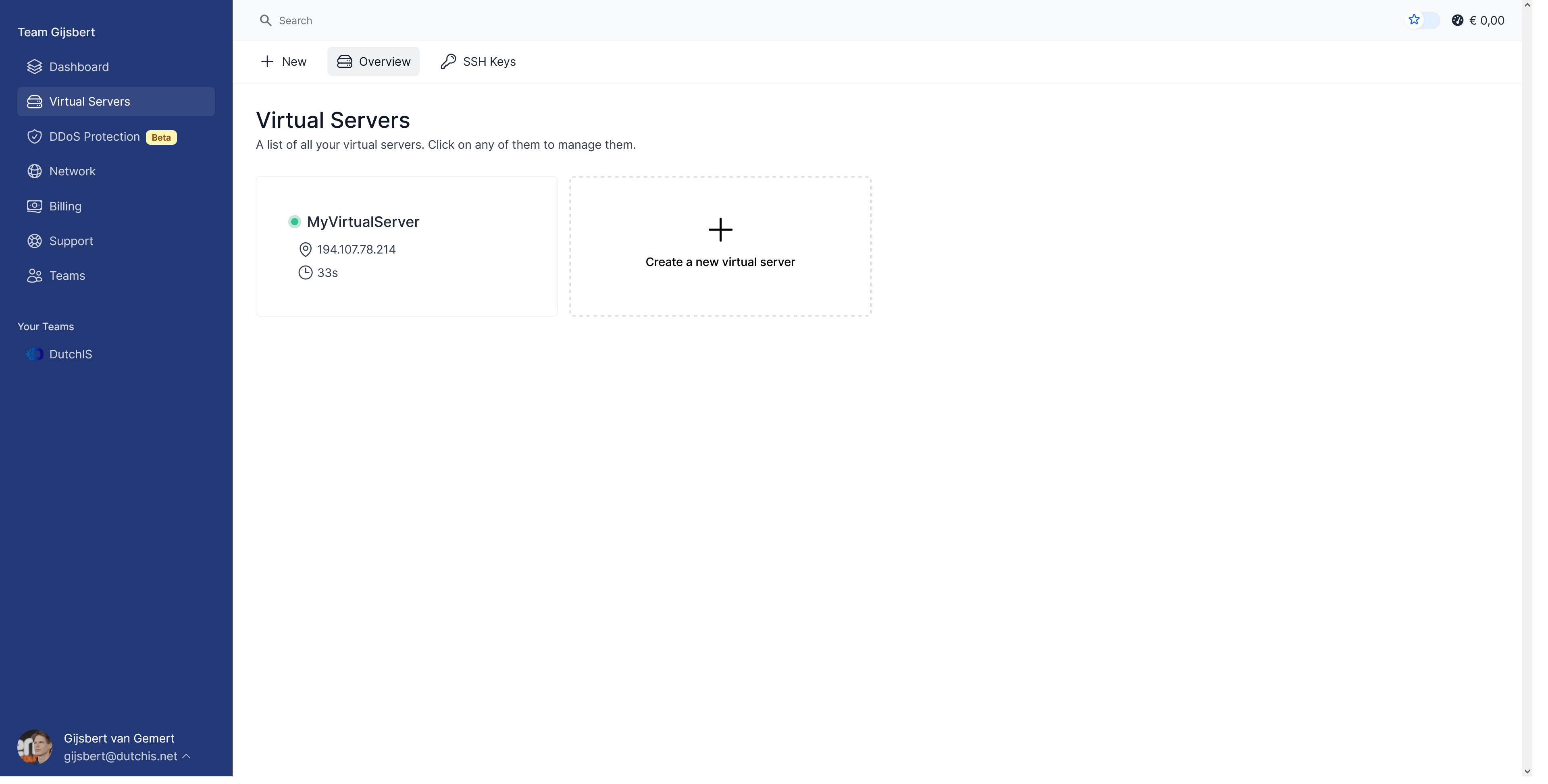
Task: Click the DDoS Protection shield icon
Action: (x=34, y=136)
